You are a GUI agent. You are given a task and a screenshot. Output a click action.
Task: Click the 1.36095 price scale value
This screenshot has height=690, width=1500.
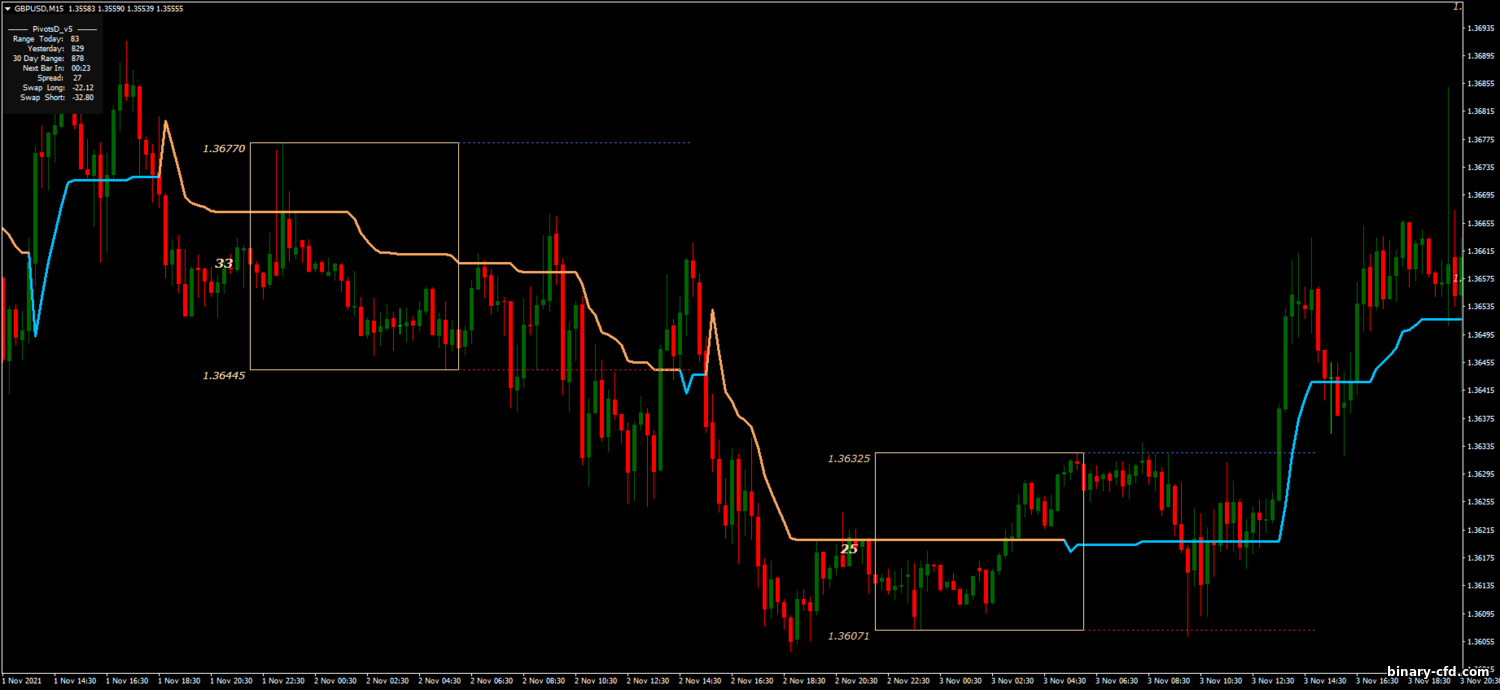[x=1477, y=614]
